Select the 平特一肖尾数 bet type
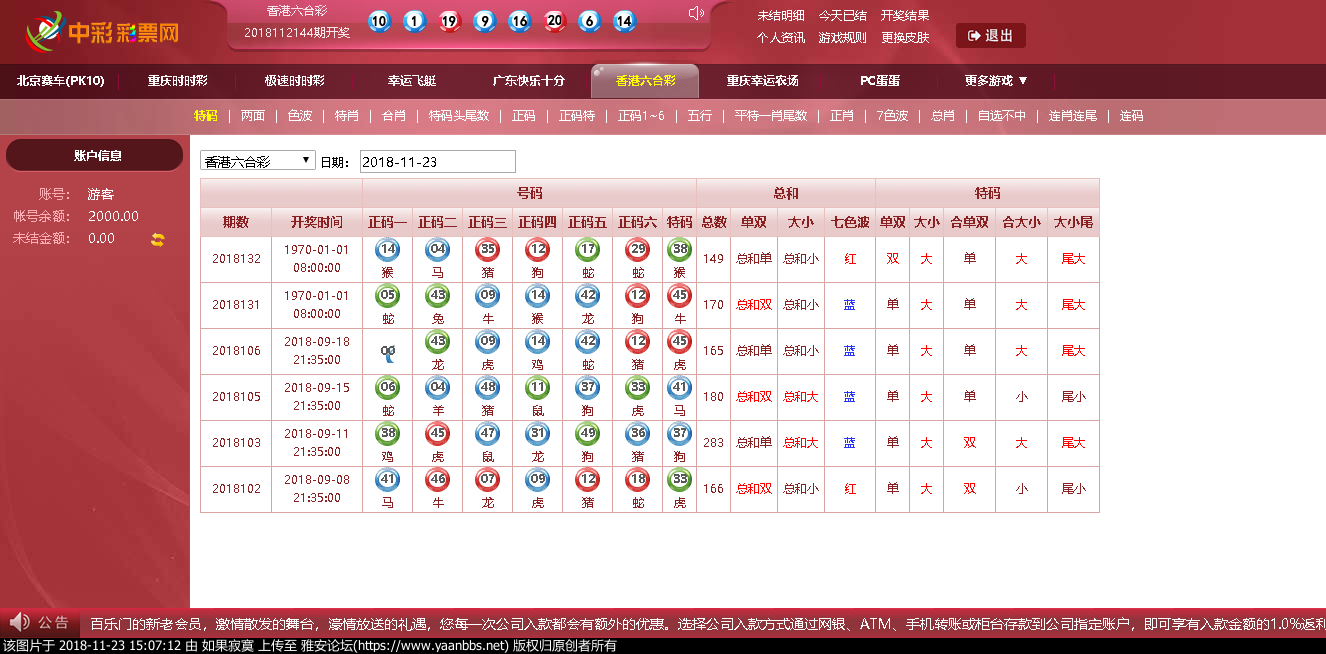 tap(771, 116)
